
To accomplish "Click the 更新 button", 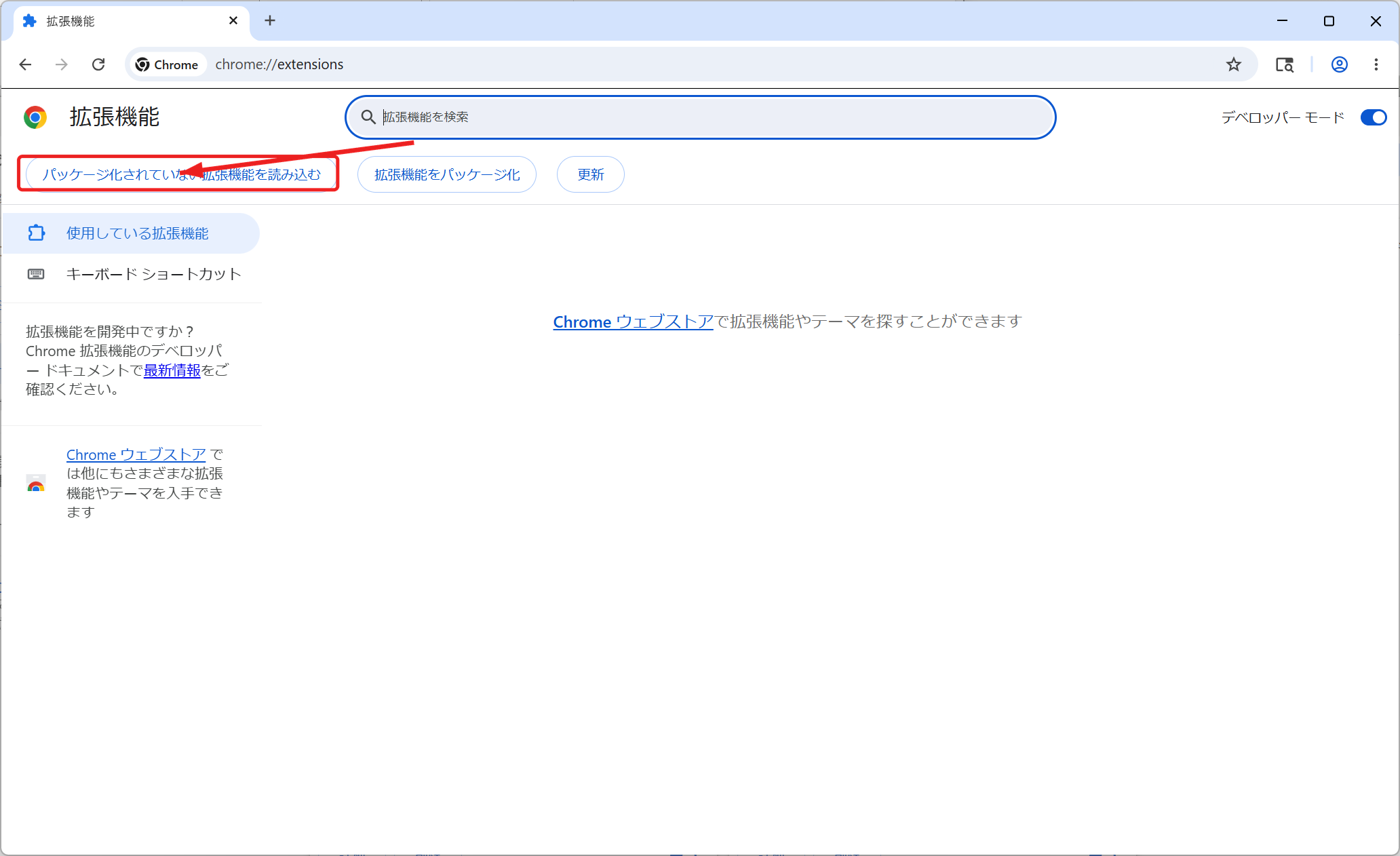I will (591, 174).
